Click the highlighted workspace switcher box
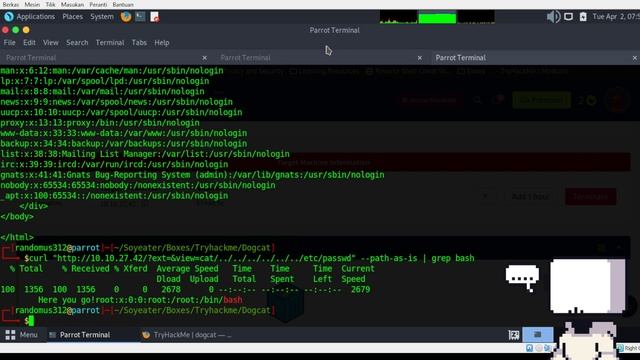Screen dimensions: 640x360 click(538, 335)
